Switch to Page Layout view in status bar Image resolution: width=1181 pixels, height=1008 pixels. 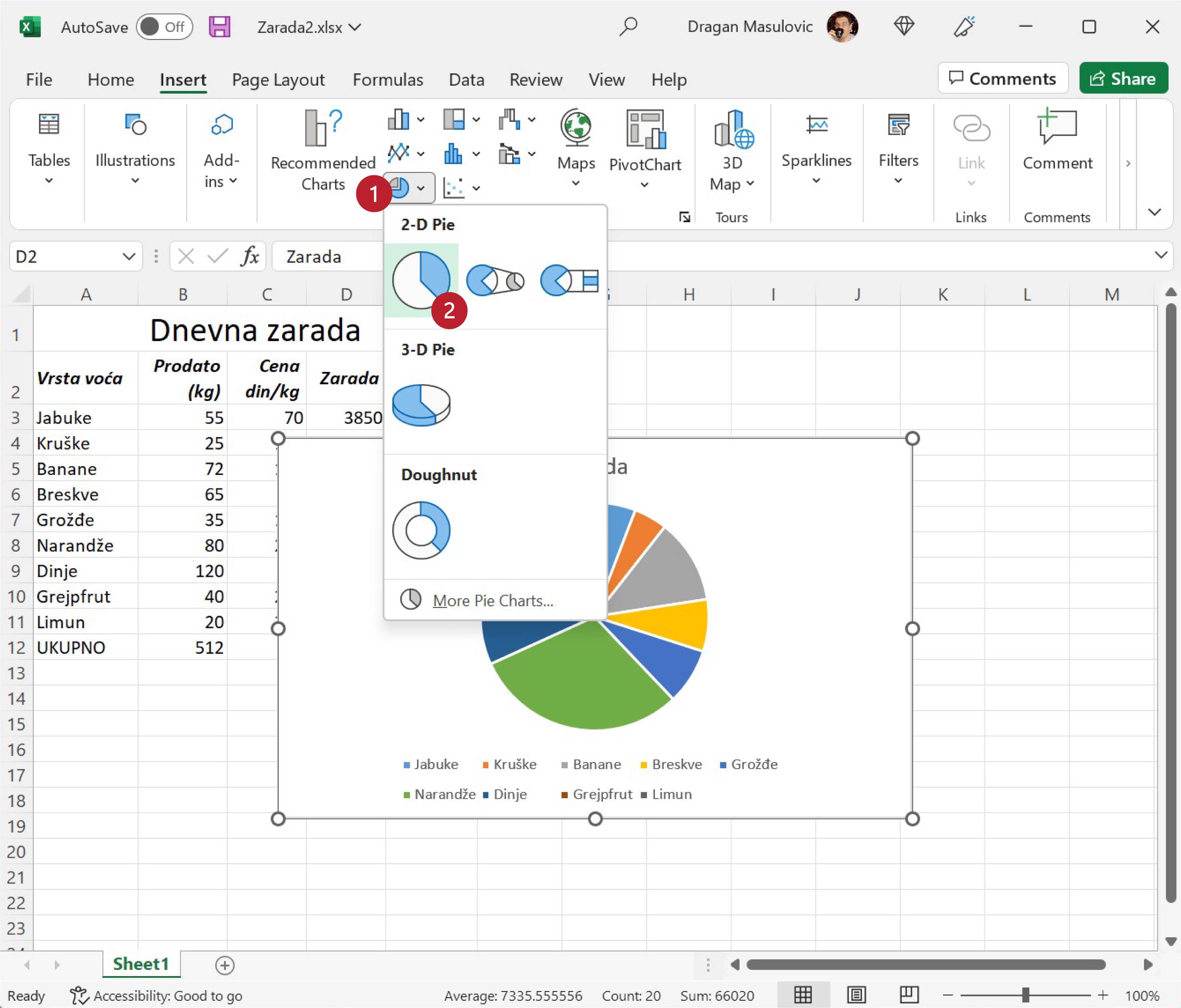tap(856, 995)
